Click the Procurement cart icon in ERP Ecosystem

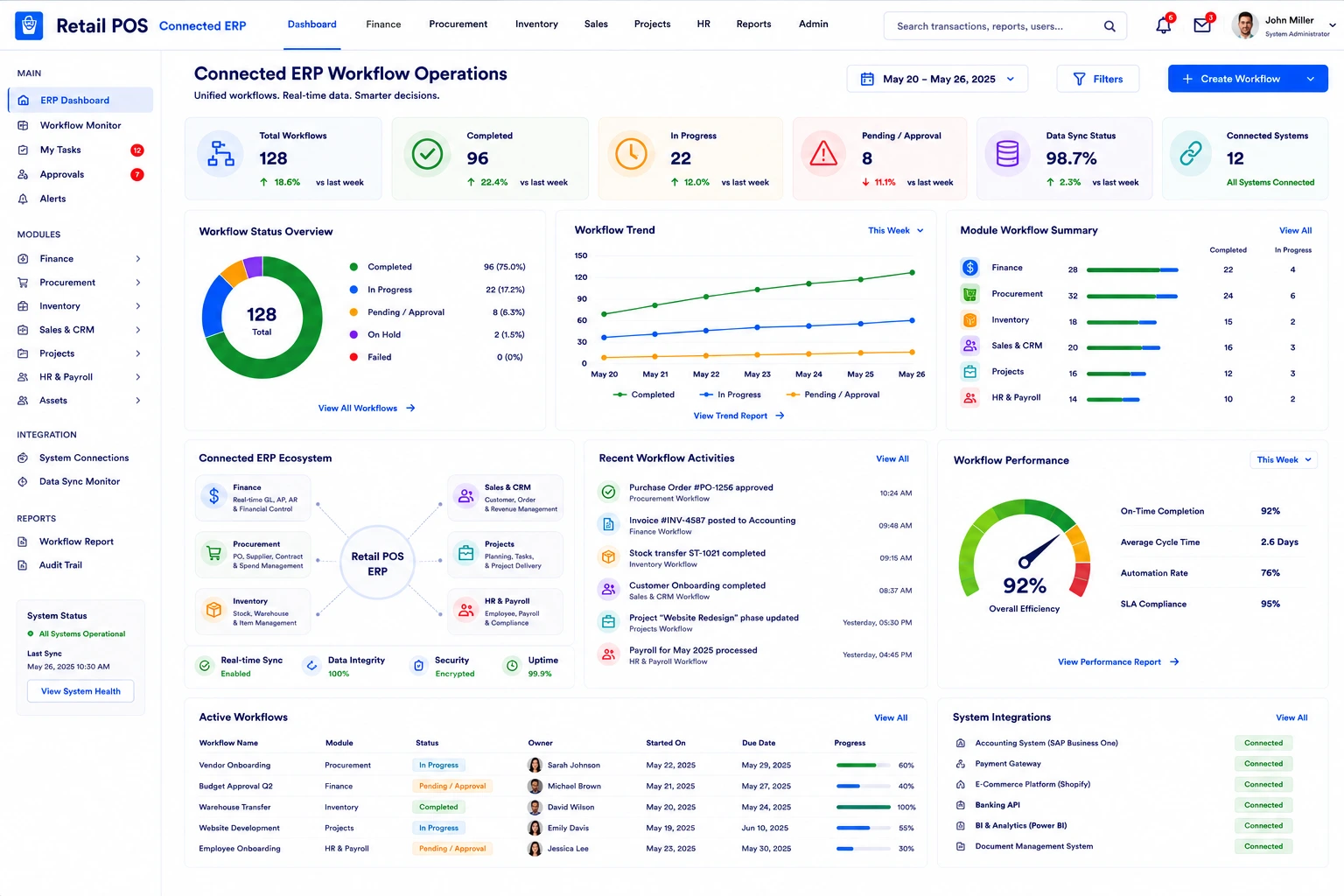tap(213, 553)
